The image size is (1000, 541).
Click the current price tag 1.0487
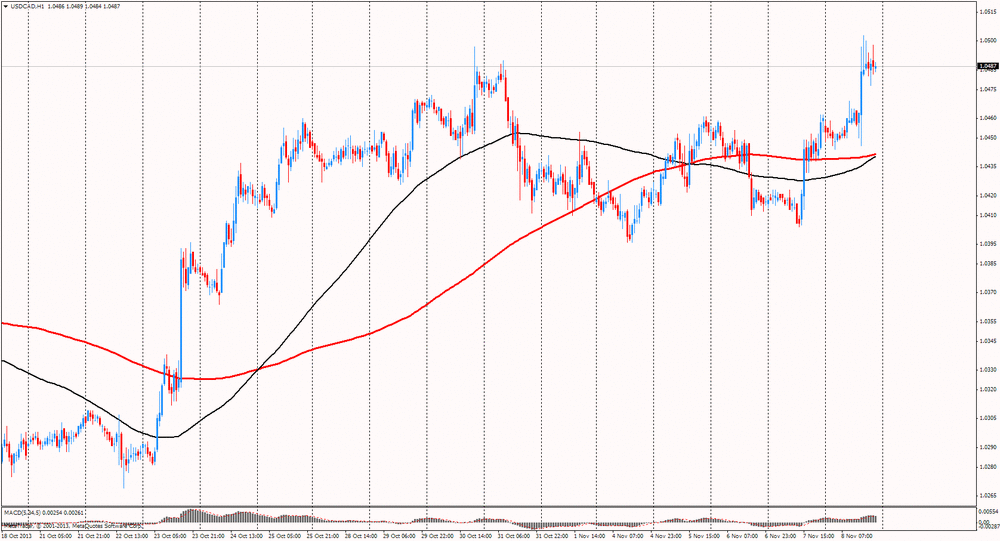[x=988, y=66]
